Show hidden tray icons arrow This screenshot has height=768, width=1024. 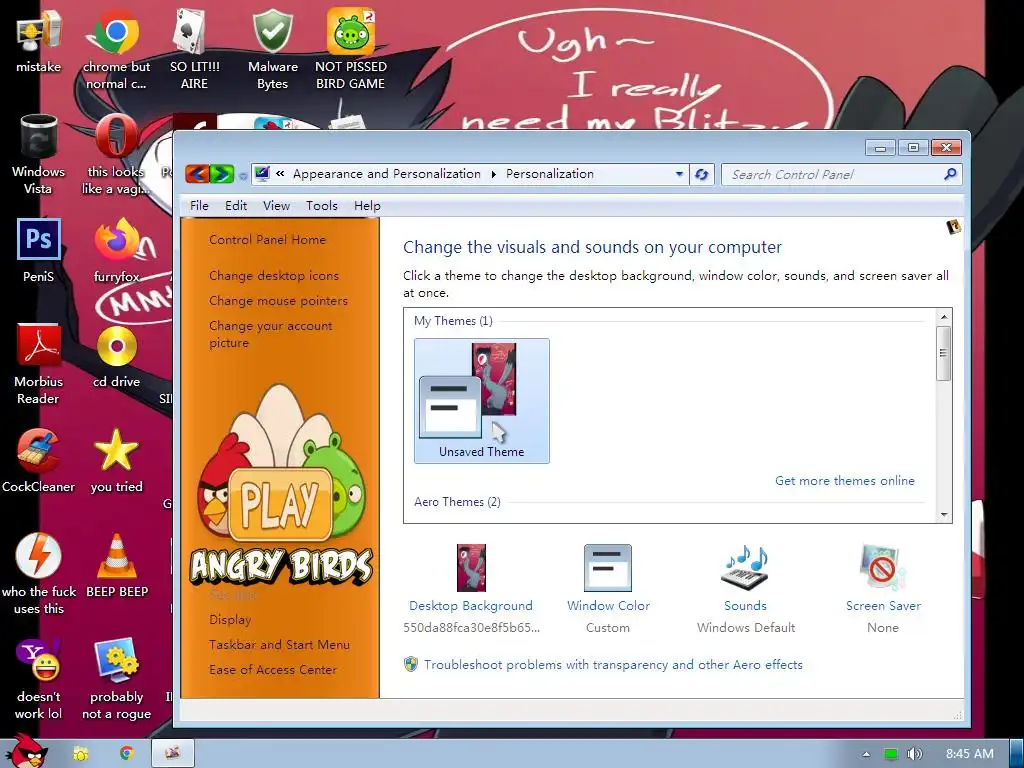[x=866, y=754]
